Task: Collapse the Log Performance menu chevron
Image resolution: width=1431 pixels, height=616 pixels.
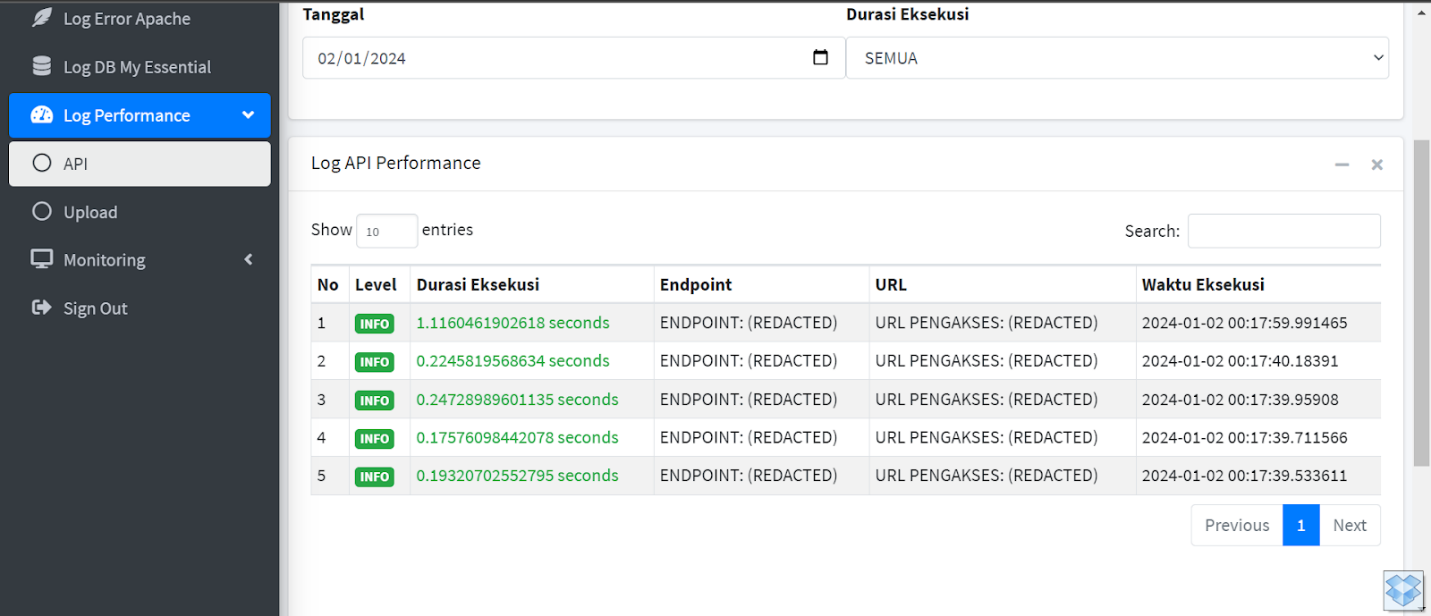Action: tap(248, 115)
